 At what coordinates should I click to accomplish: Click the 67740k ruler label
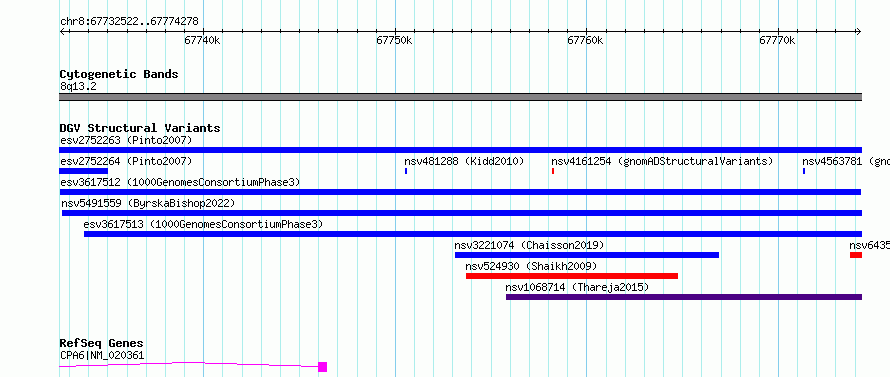(x=202, y=41)
